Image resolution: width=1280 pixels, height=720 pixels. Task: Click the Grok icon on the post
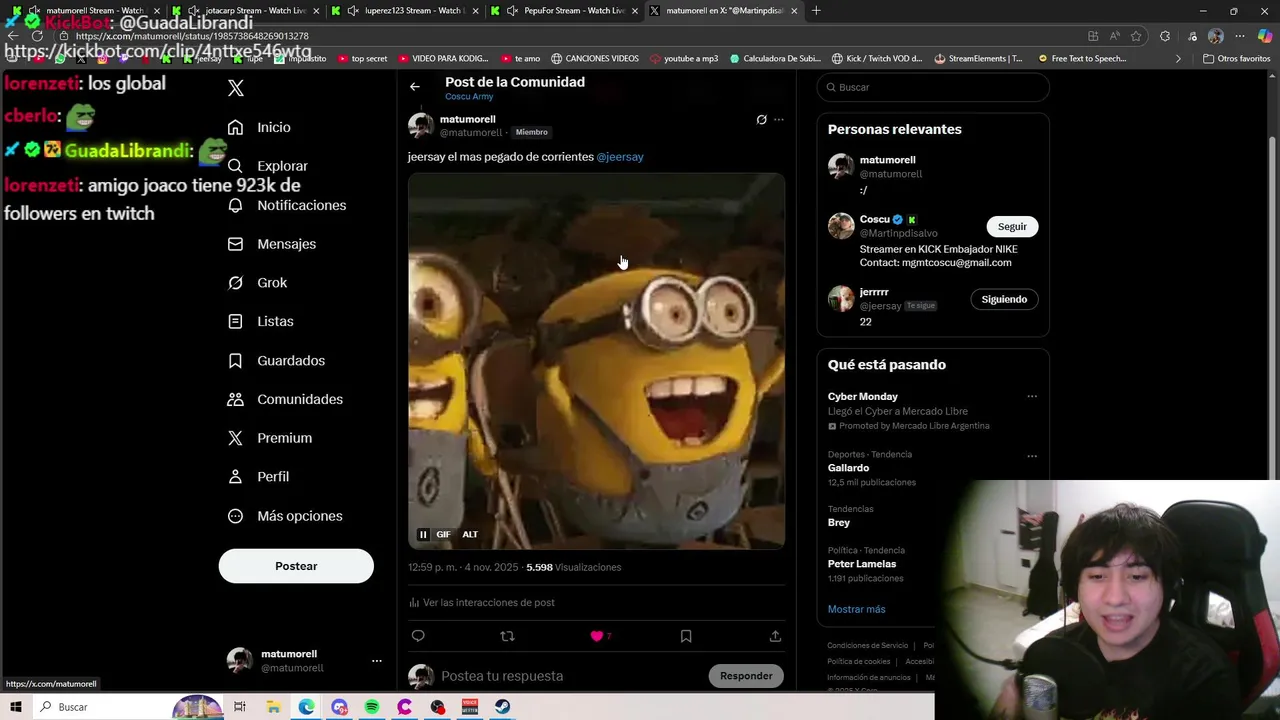[761, 120]
